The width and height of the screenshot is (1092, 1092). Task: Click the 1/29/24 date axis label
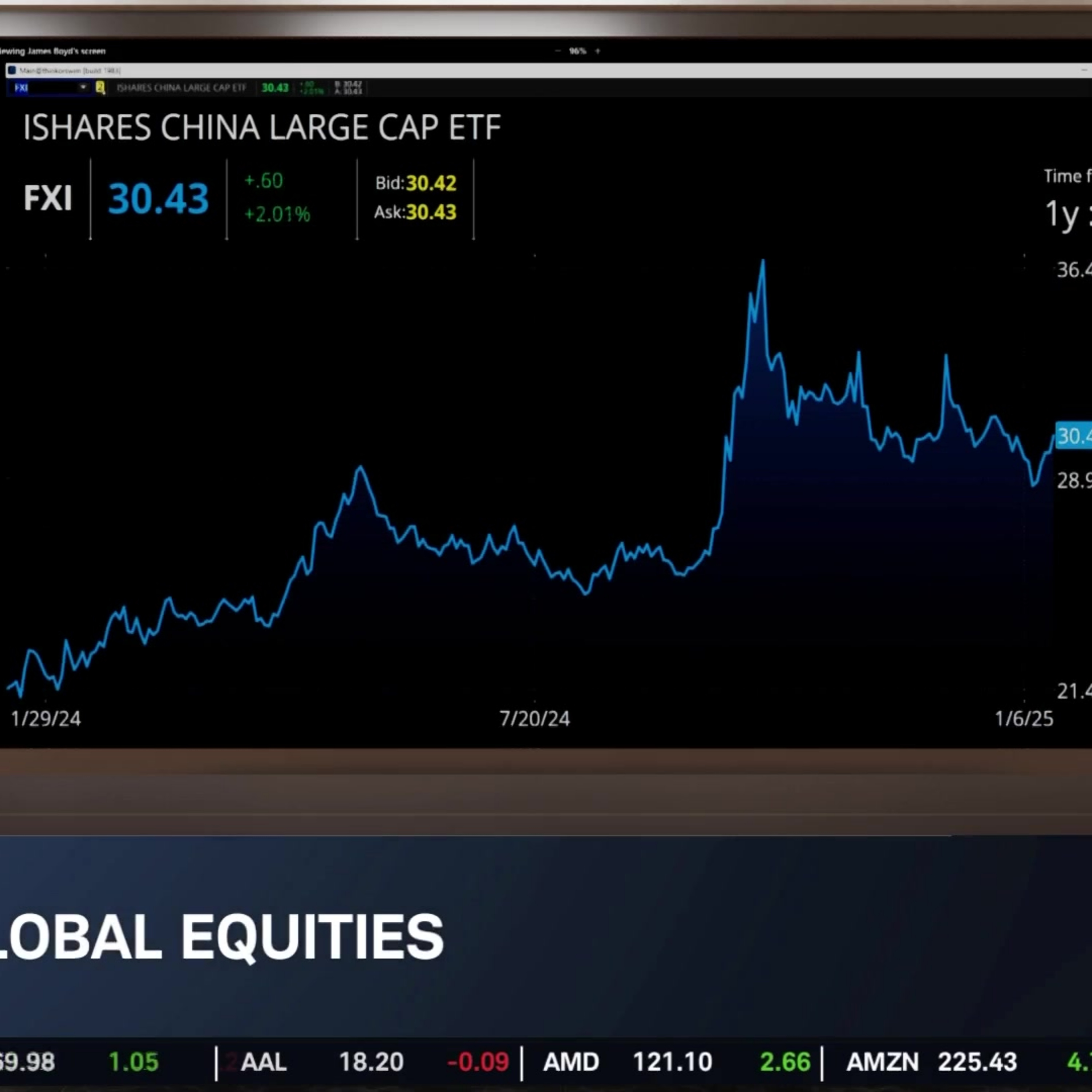46,719
